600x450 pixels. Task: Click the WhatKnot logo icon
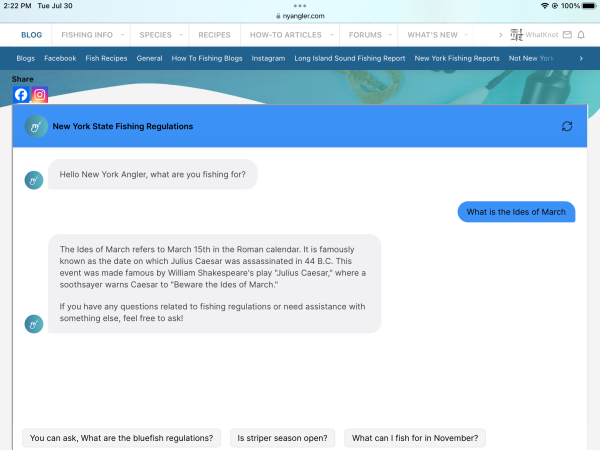tap(516, 35)
